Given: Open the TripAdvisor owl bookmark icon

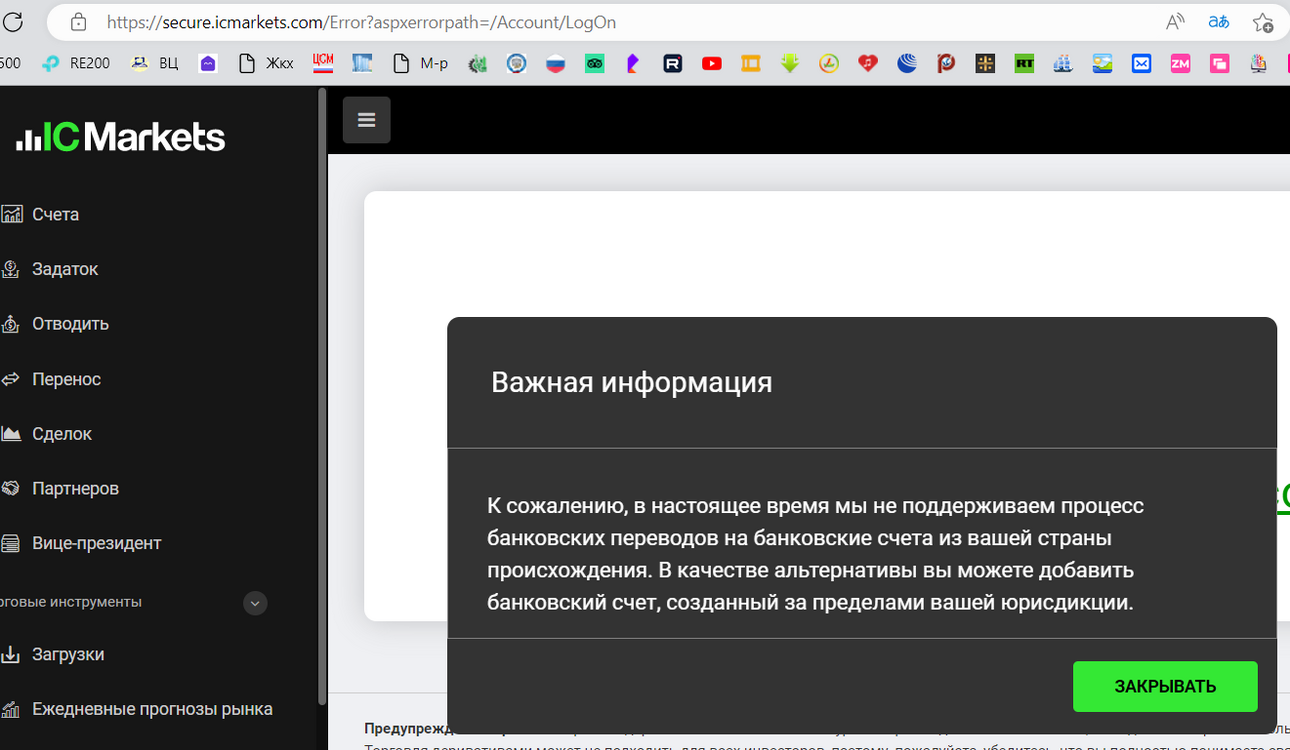Looking at the screenshot, I should tap(595, 63).
